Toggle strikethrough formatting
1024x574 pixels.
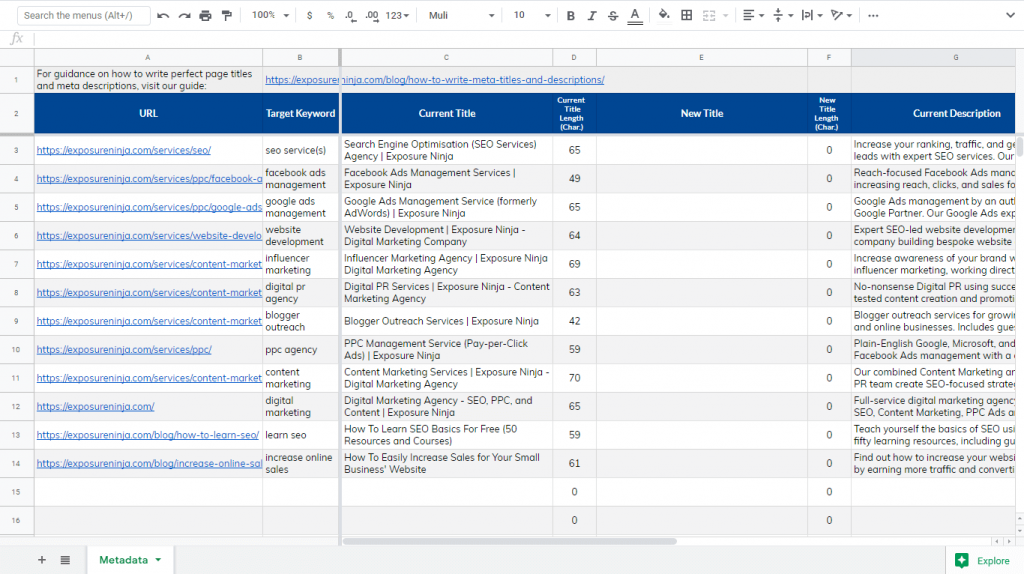coord(613,16)
